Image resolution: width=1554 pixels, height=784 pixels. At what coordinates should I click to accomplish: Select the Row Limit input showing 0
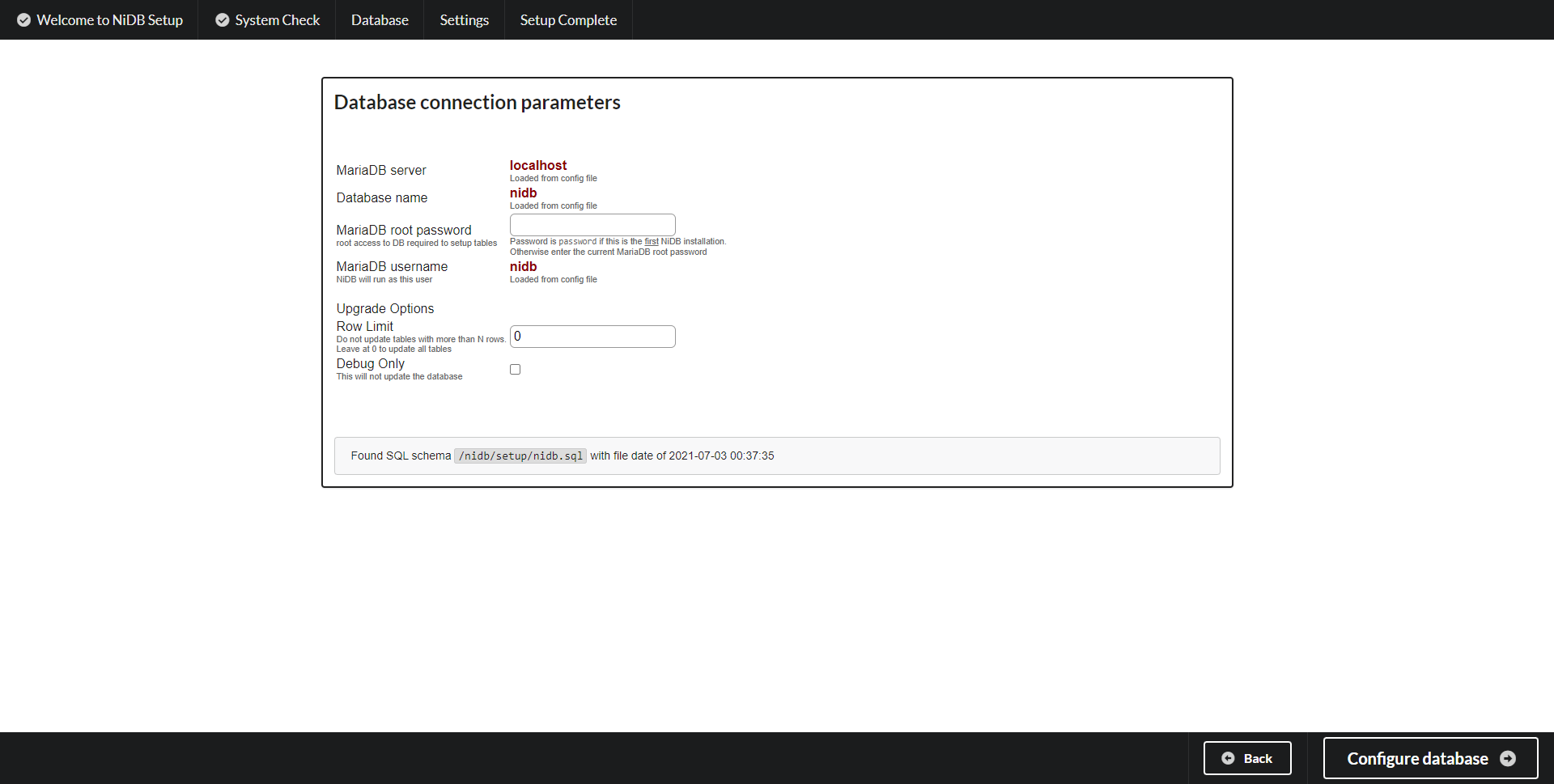[x=592, y=336]
